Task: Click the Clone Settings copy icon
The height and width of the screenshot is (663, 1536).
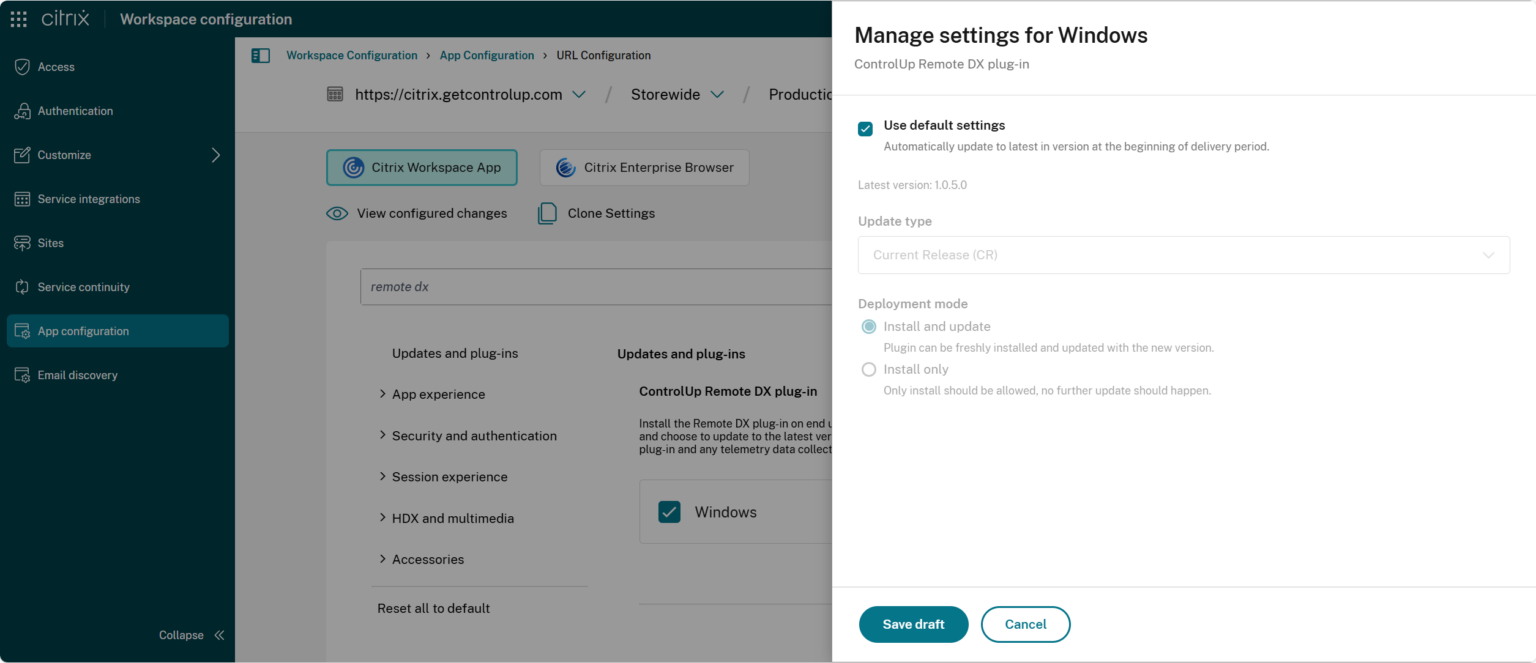Action: pos(547,213)
